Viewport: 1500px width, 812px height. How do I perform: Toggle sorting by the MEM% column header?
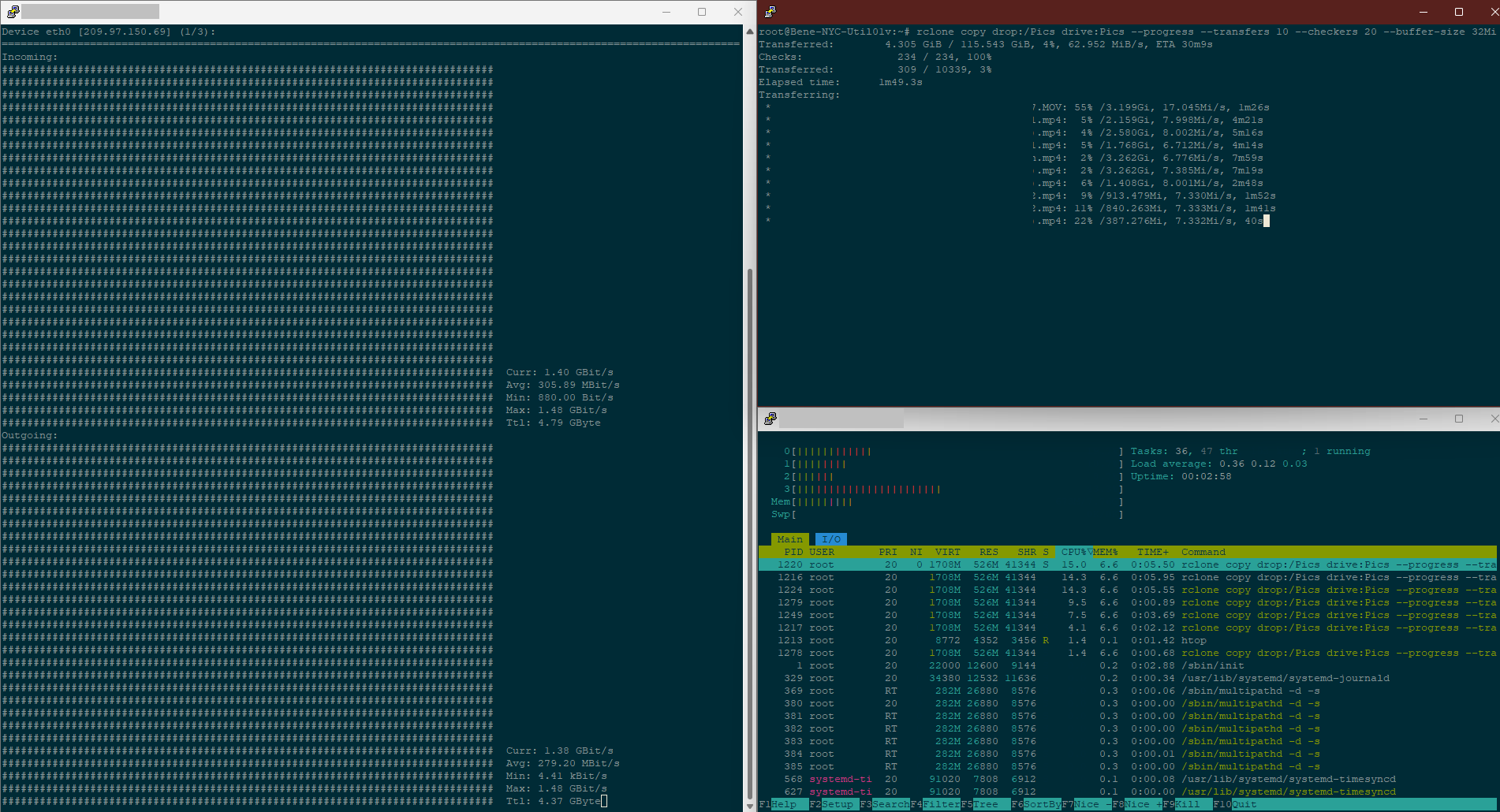pyautogui.click(x=1104, y=552)
